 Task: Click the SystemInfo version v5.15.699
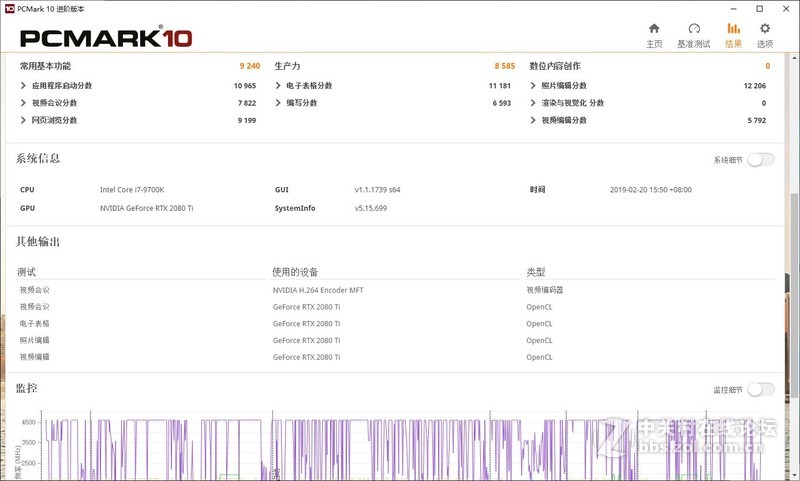(370, 208)
